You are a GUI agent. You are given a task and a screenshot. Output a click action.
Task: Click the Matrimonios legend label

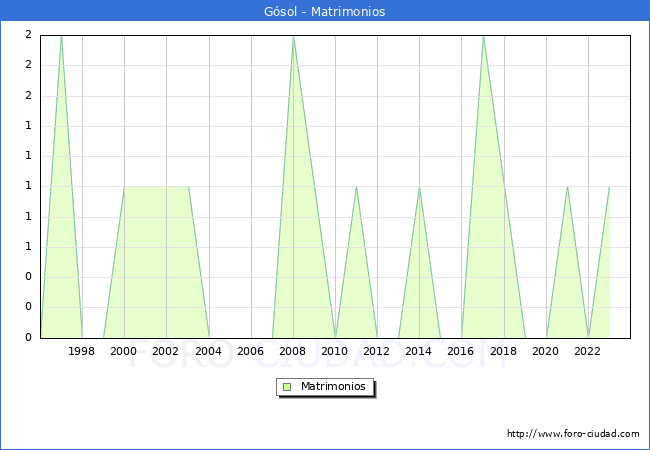[333, 387]
